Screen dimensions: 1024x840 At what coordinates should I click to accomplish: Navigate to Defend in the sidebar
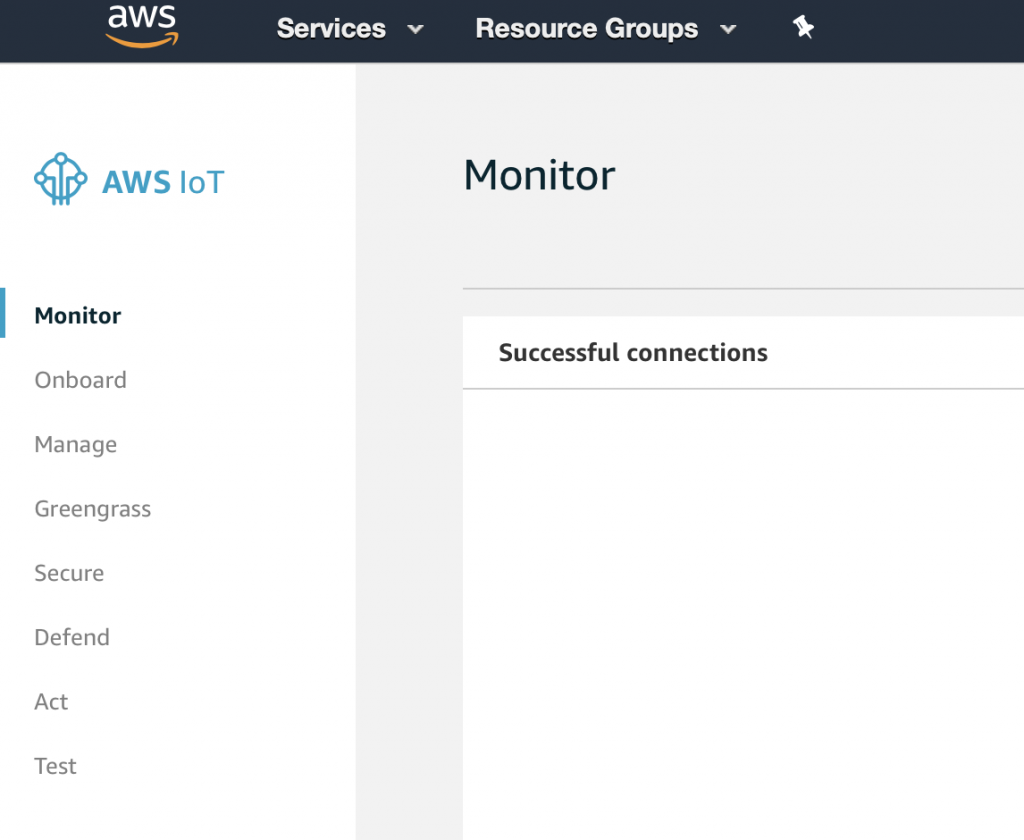(72, 638)
